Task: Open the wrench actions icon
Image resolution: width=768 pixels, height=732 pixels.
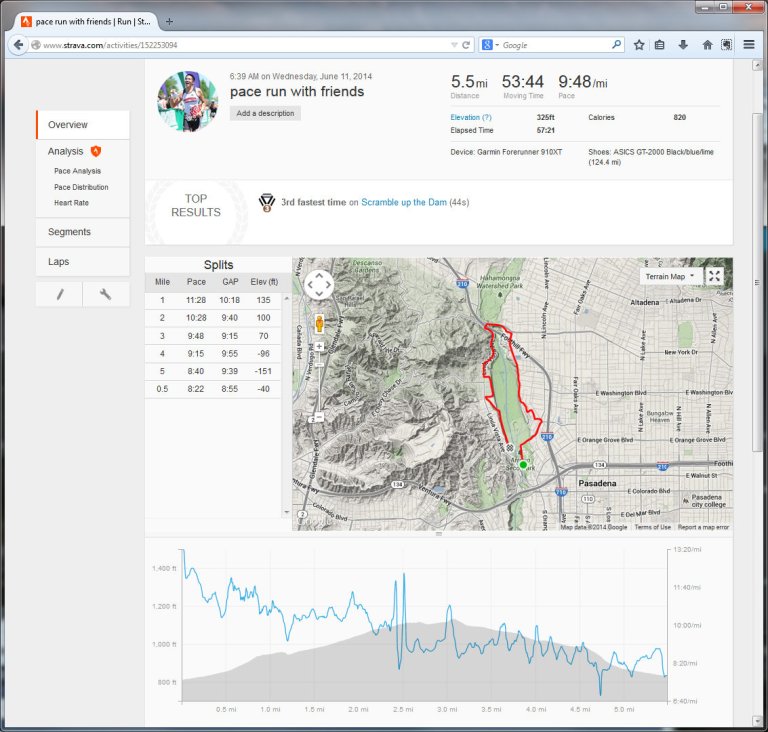Action: pos(105,294)
